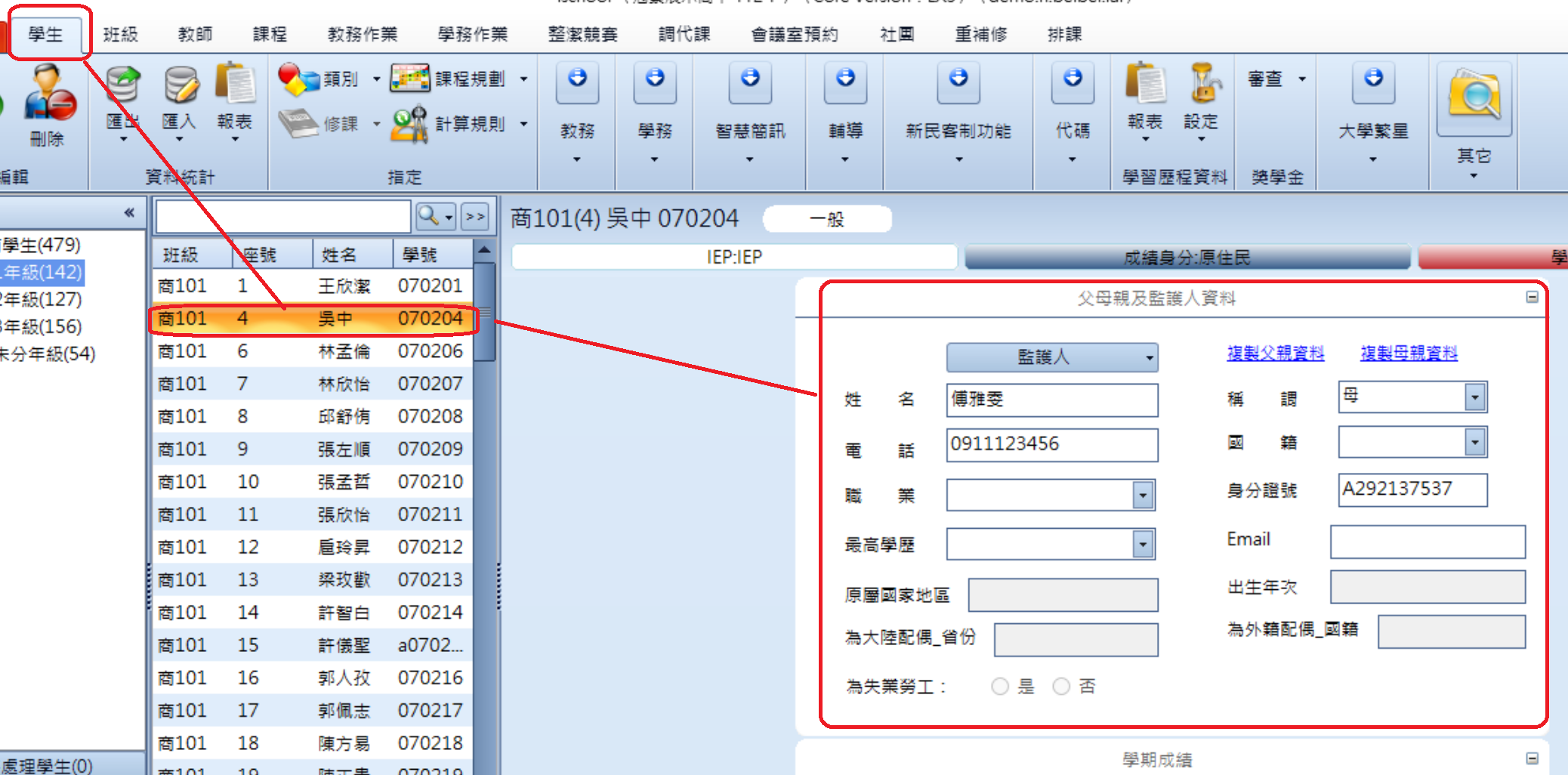Click the 一般 status button
1568x775 pixels.
827,219
